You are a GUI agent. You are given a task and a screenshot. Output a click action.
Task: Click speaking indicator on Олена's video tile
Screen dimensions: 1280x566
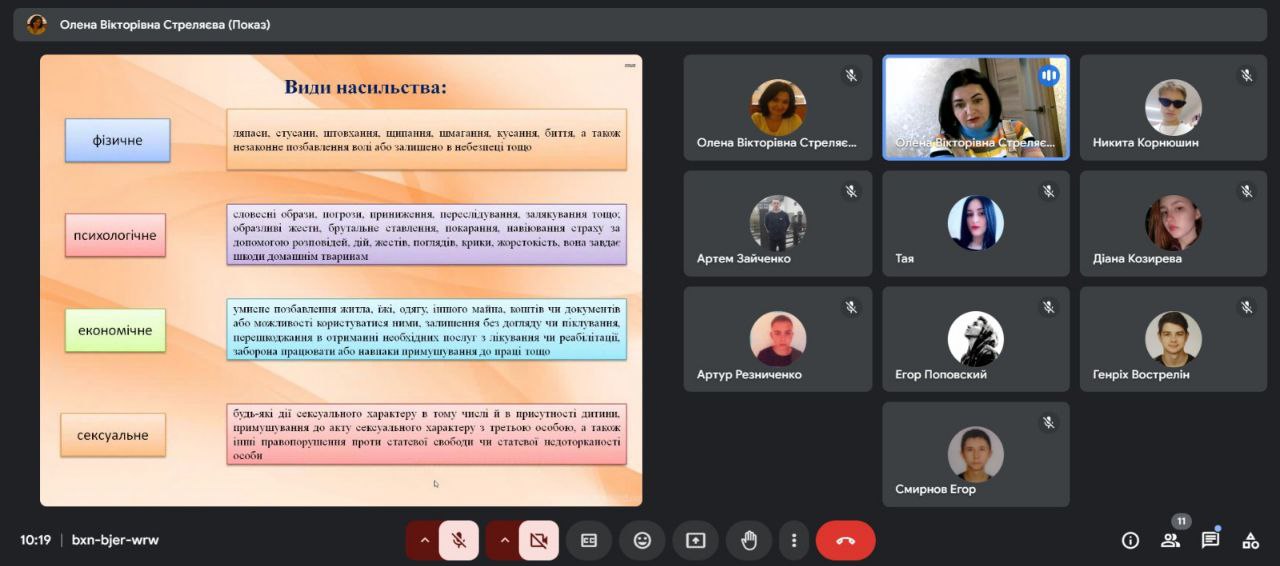coord(1048,75)
